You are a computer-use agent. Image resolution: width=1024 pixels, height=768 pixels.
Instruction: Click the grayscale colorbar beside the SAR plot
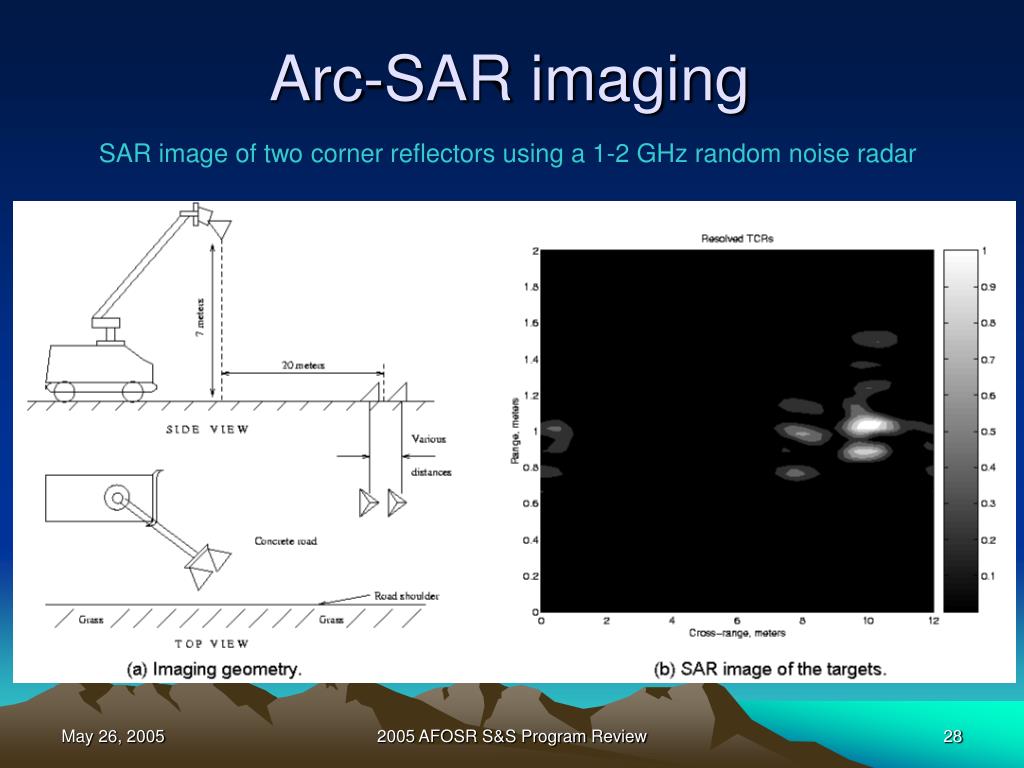[x=961, y=431]
